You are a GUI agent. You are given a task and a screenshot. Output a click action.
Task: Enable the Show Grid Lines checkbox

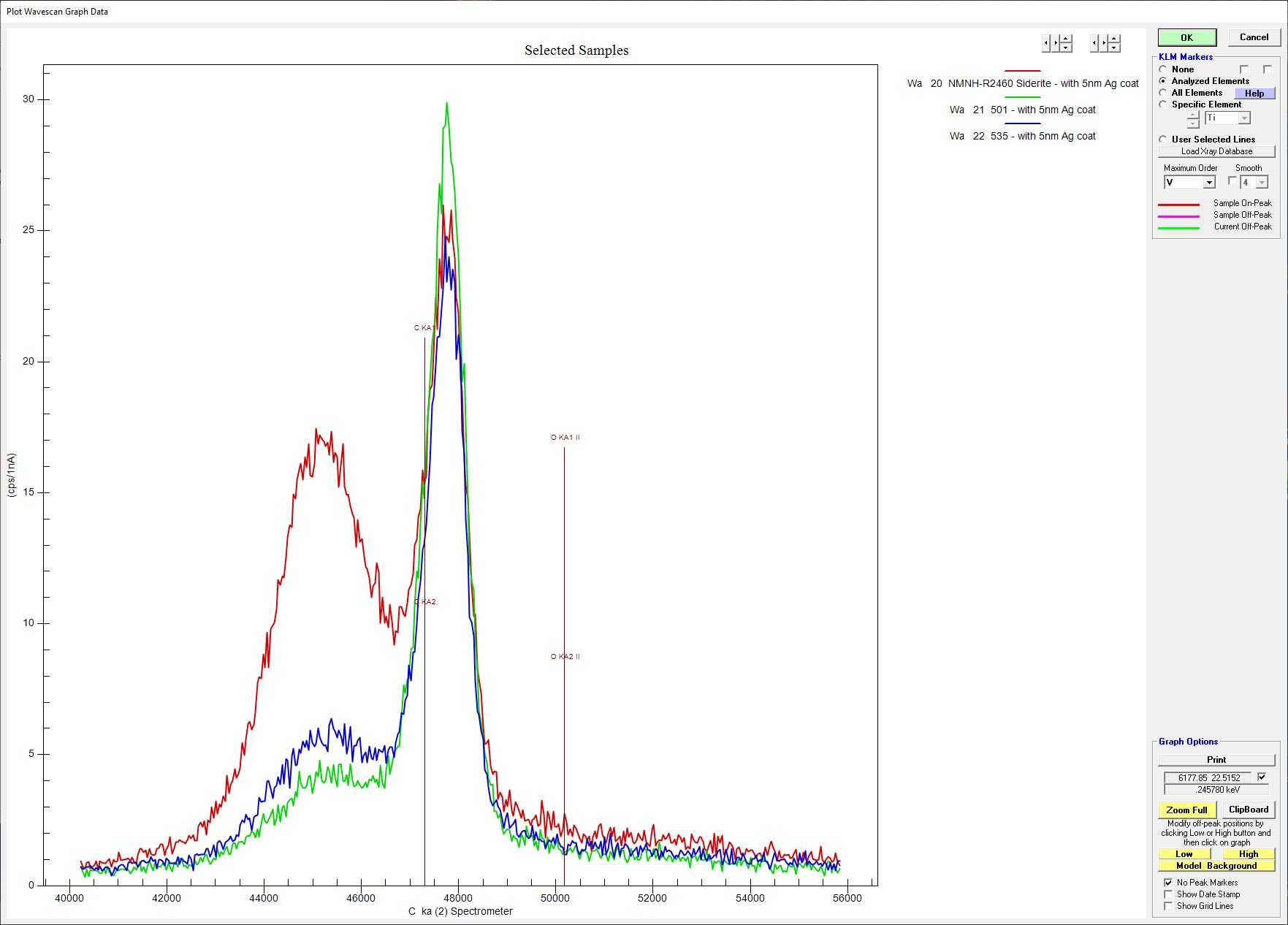1168,906
